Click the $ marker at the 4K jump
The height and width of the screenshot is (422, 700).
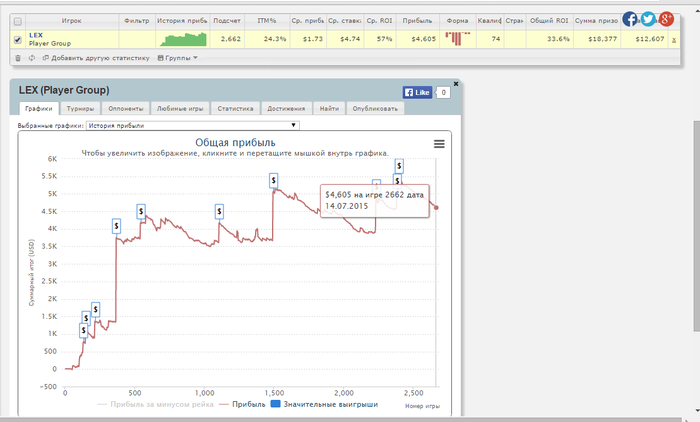coord(116,226)
